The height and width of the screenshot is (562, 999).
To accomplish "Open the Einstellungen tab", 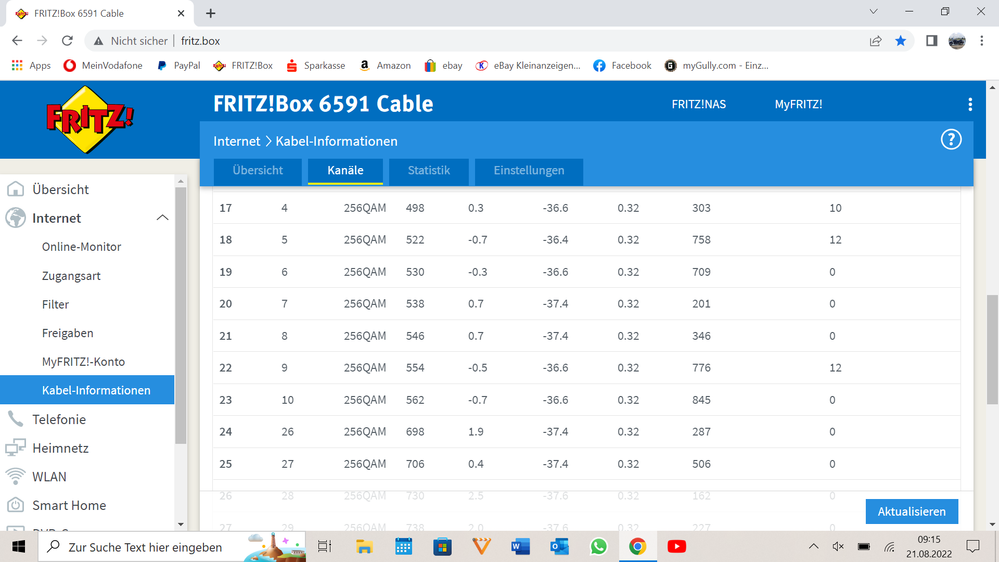I will coord(529,171).
